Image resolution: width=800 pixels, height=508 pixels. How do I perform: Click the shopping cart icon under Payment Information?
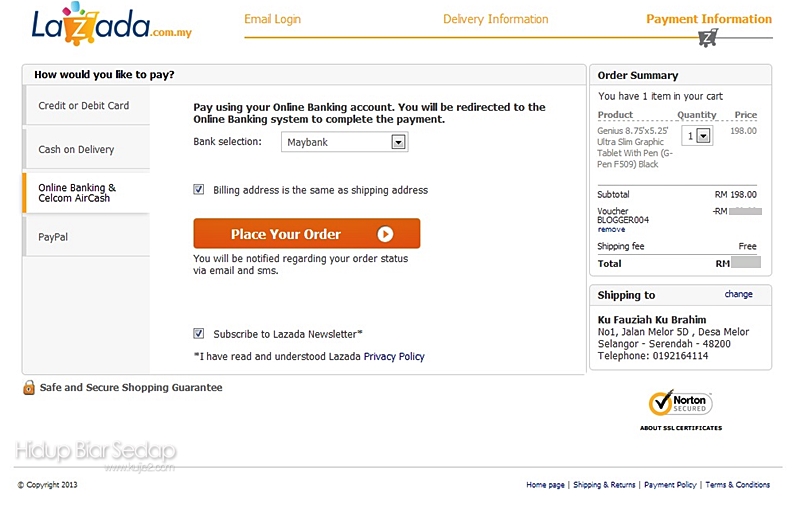coord(708,39)
